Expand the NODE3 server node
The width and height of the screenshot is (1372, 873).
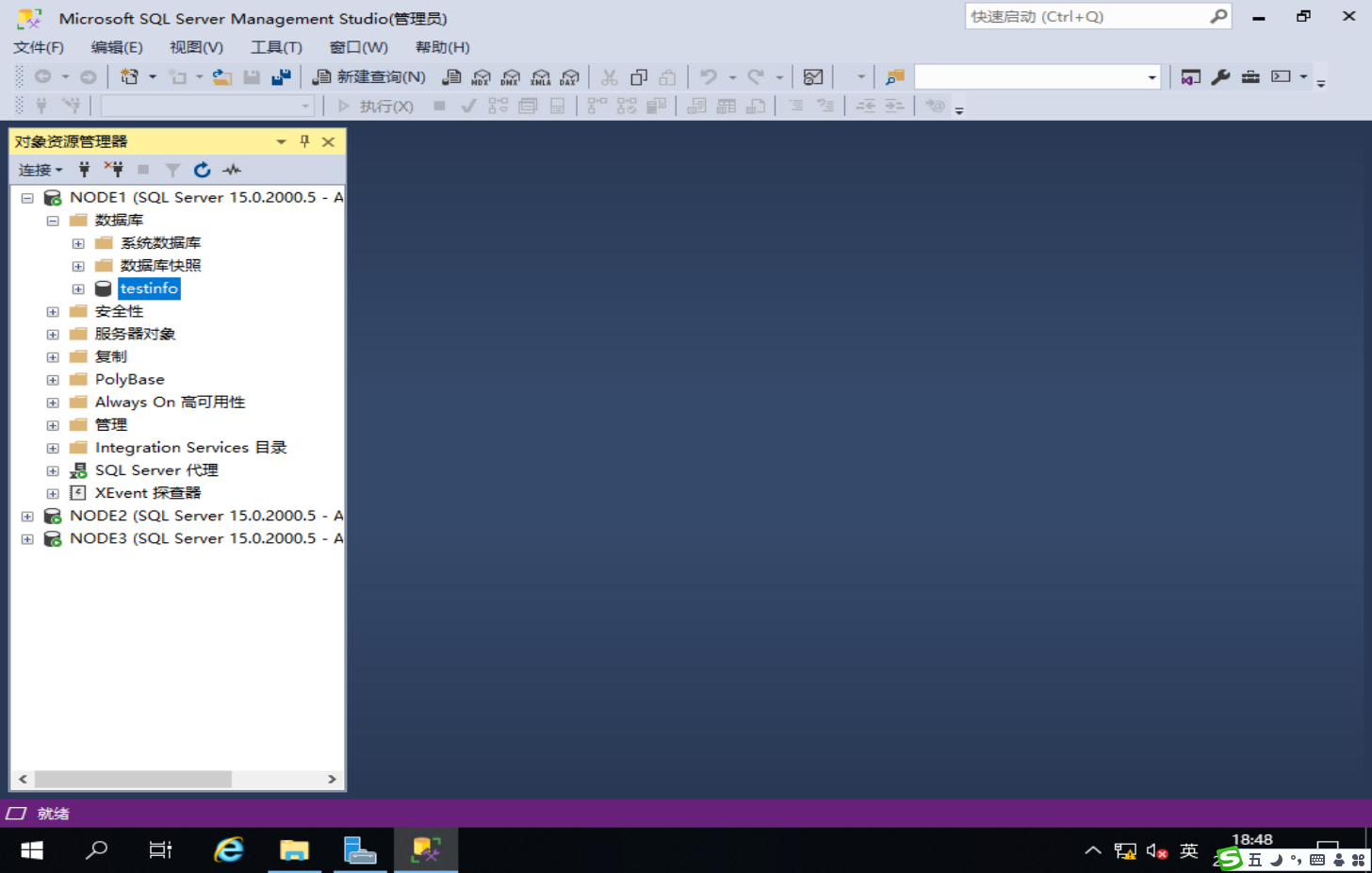(27, 539)
